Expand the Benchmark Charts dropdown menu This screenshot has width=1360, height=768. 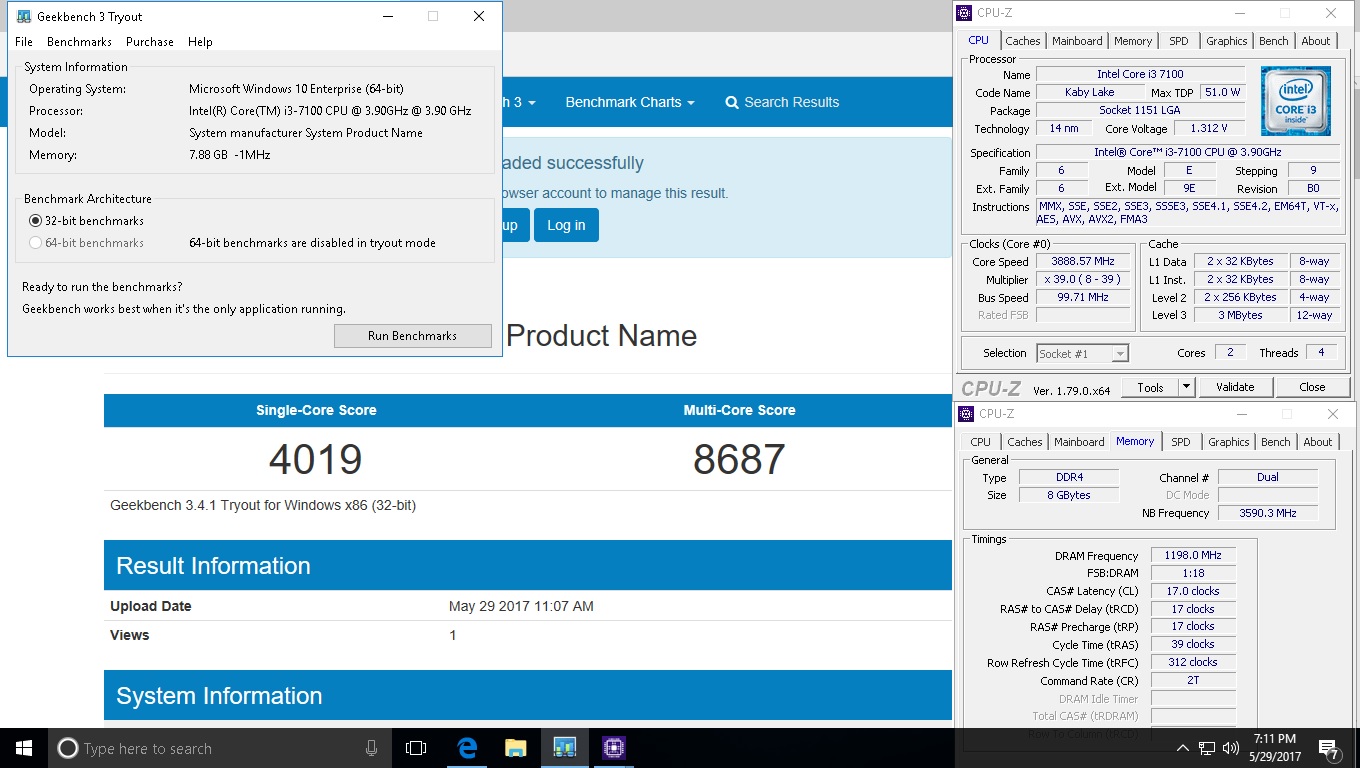coord(630,102)
